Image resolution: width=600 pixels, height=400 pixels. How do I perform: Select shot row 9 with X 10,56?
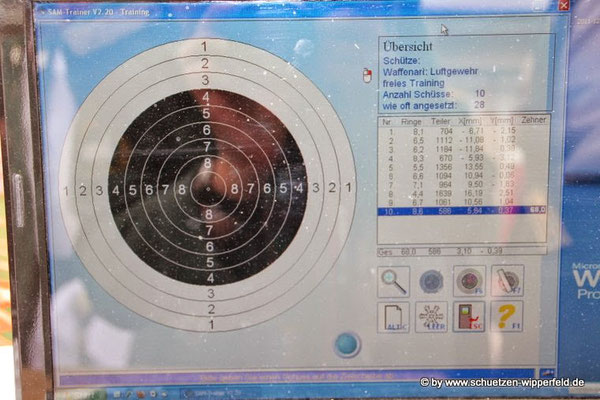pos(461,202)
